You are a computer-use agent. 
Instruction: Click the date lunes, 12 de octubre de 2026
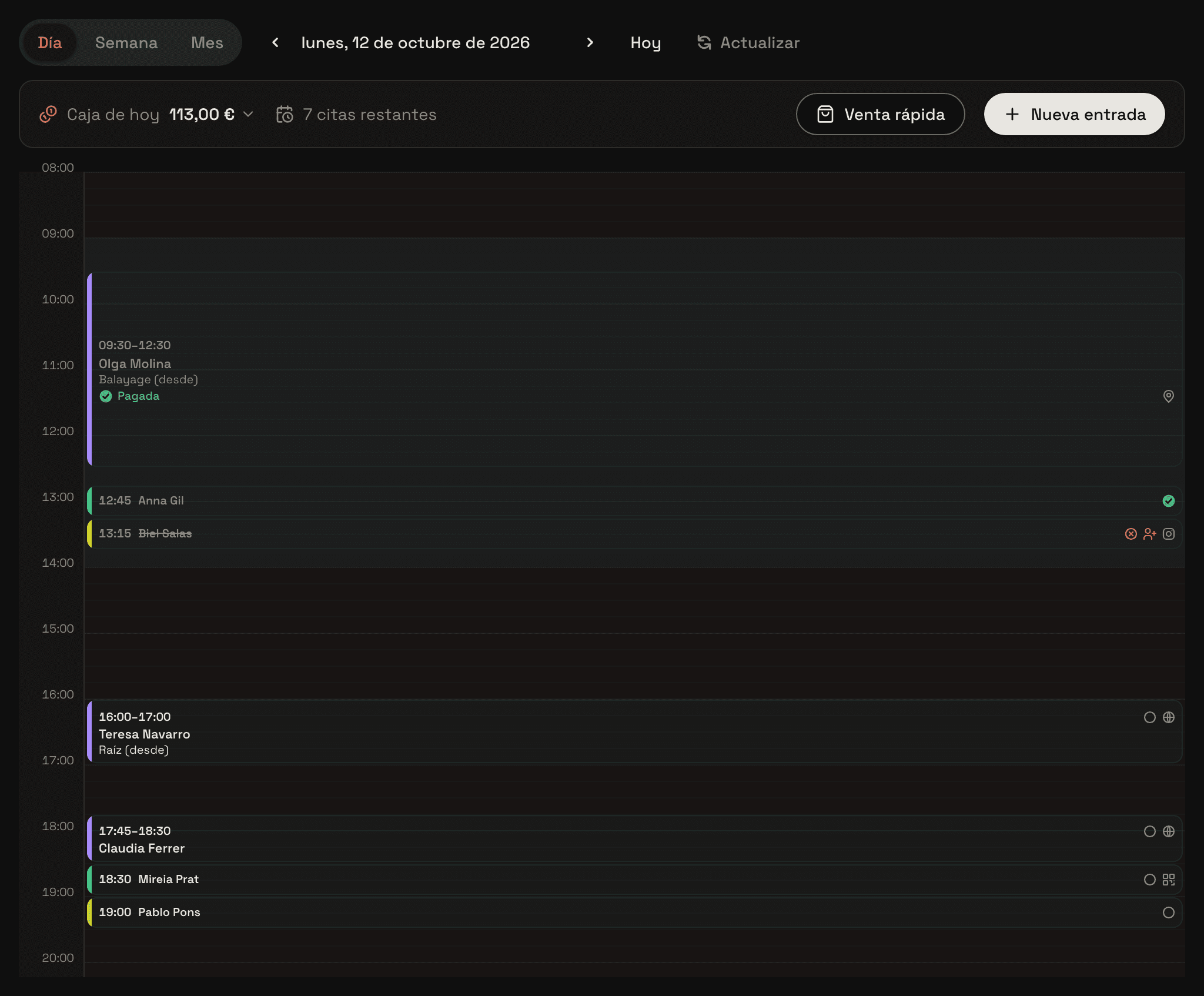tap(416, 43)
